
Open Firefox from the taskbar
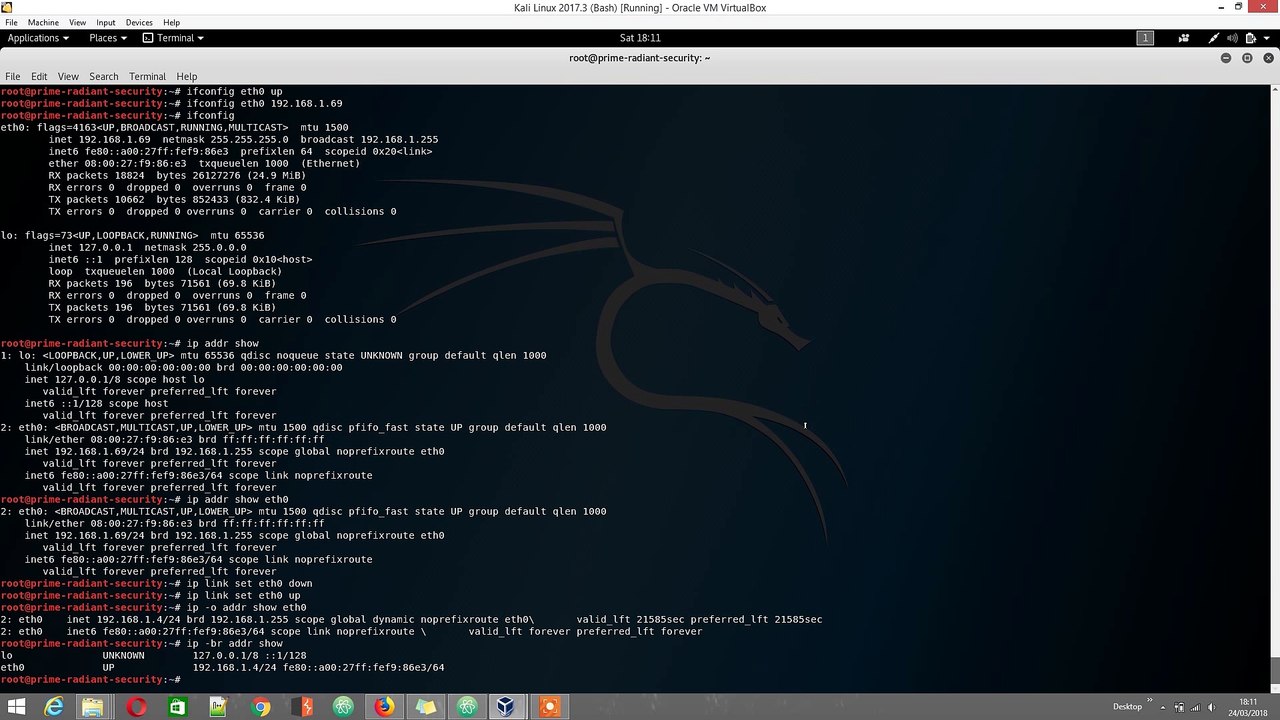click(x=384, y=707)
